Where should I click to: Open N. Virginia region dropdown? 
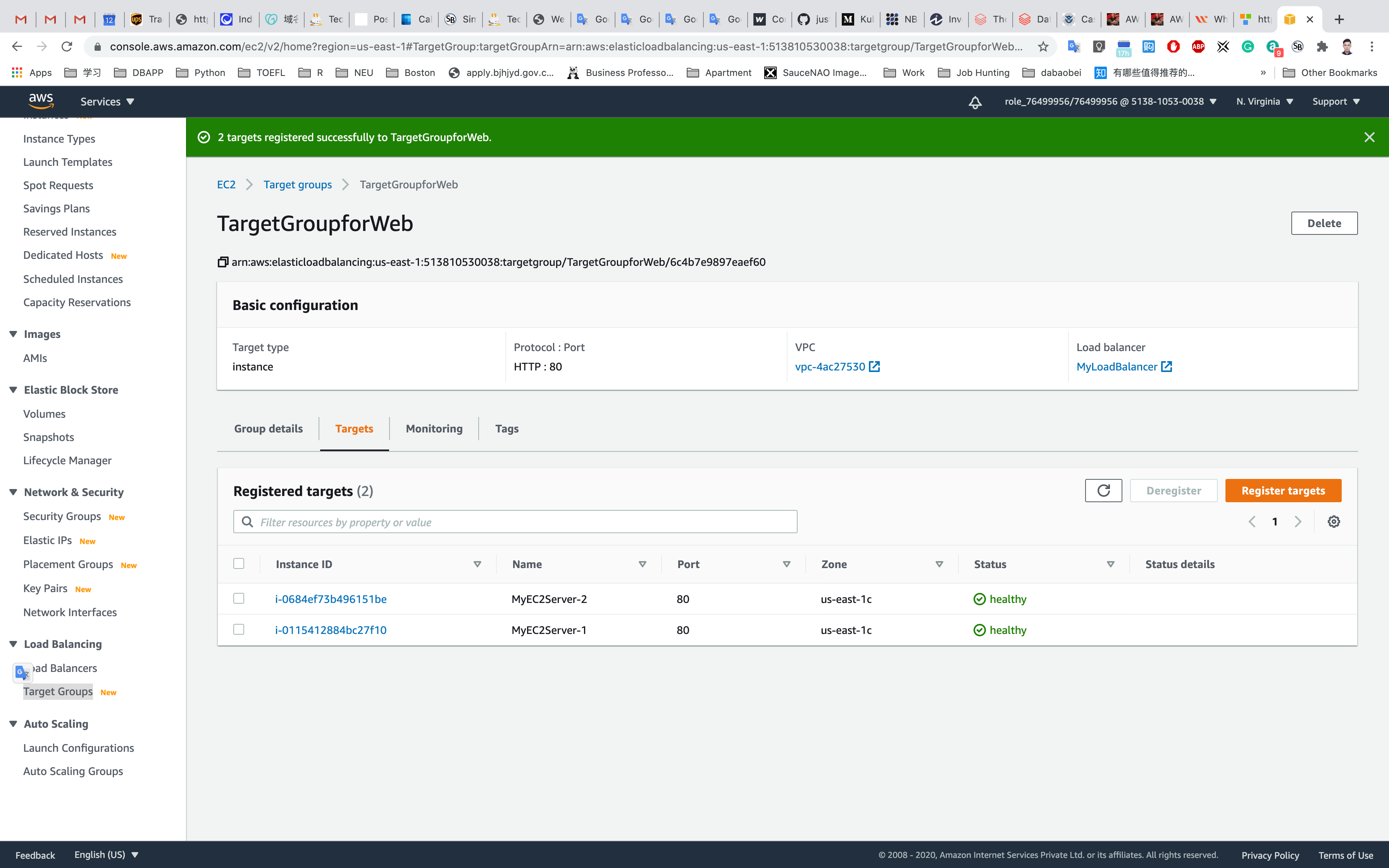1264,102
